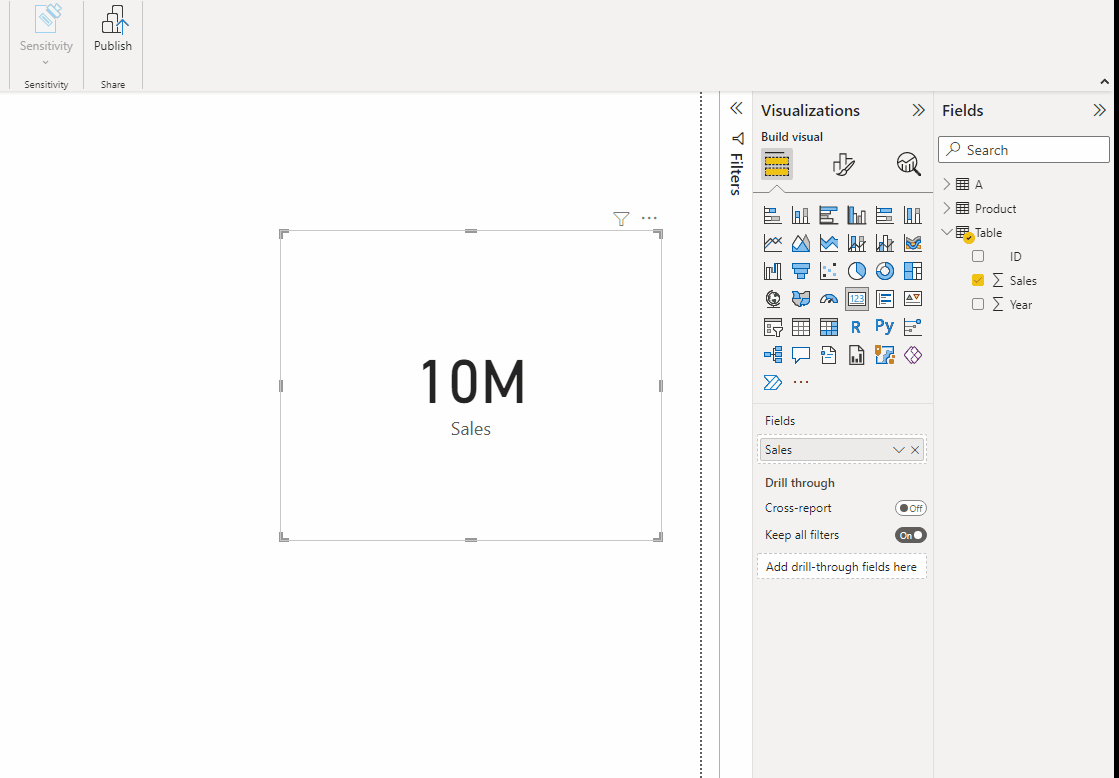This screenshot has width=1119, height=778.
Task: Switch to the Format visual tab
Action: coord(843,165)
